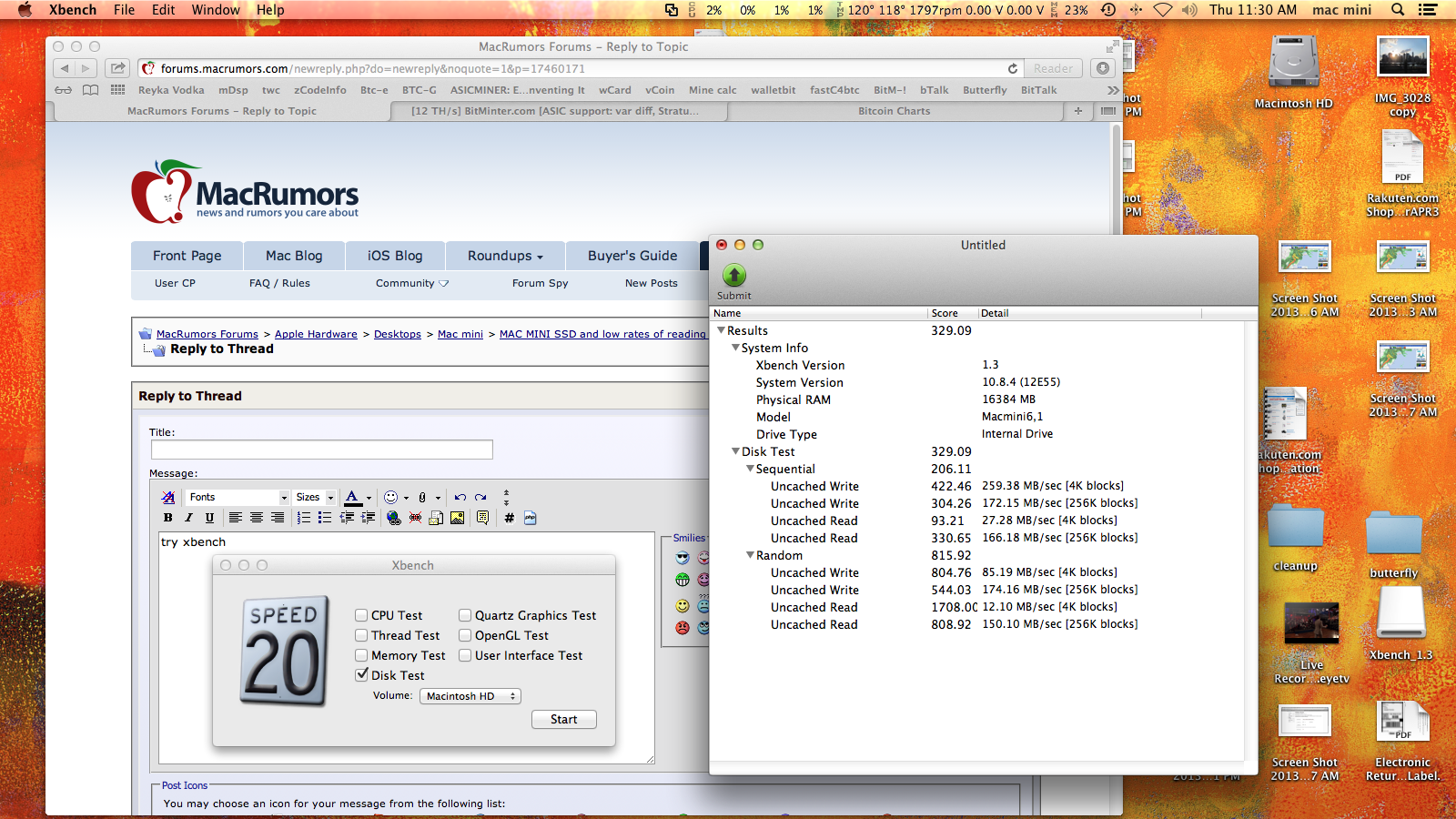
Task: Click the increase indent icon
Action: point(368,518)
